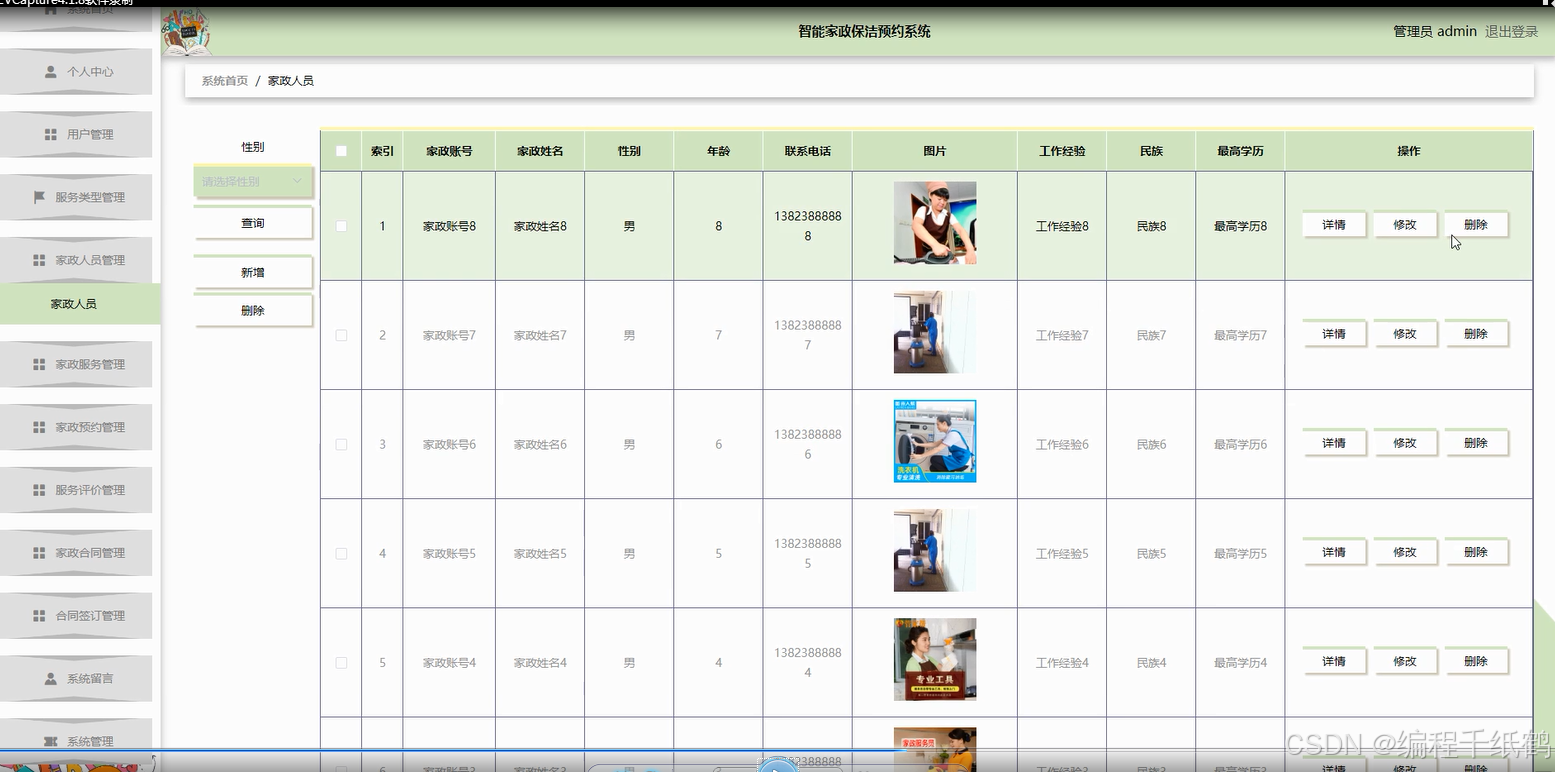Collapse the 家政人员管理 menu
Image resolution: width=1555 pixels, height=772 pixels.
click(76, 260)
